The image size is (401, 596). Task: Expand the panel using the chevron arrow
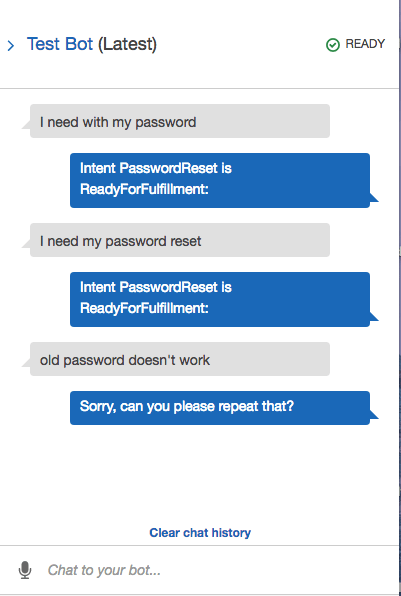click(11, 46)
